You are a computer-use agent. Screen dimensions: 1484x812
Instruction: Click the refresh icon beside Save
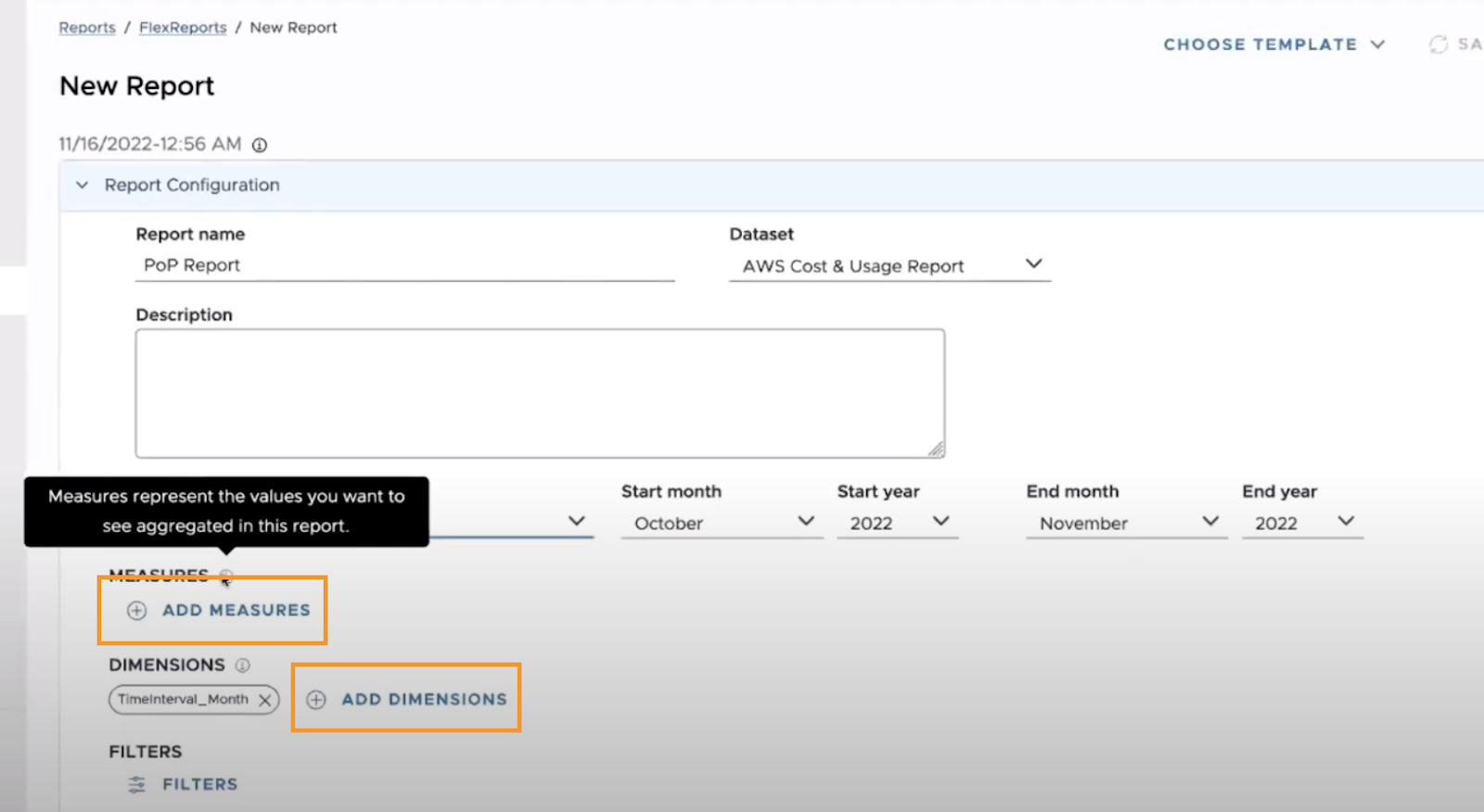1439,44
